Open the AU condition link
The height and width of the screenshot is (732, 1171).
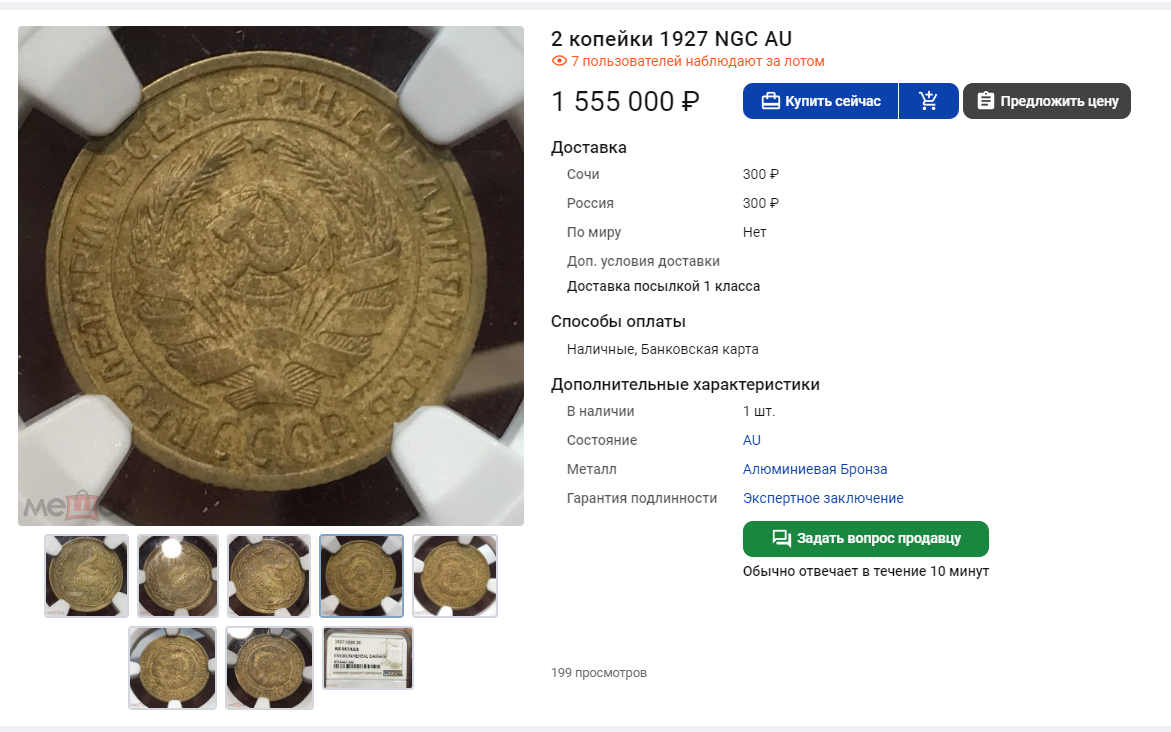click(751, 440)
